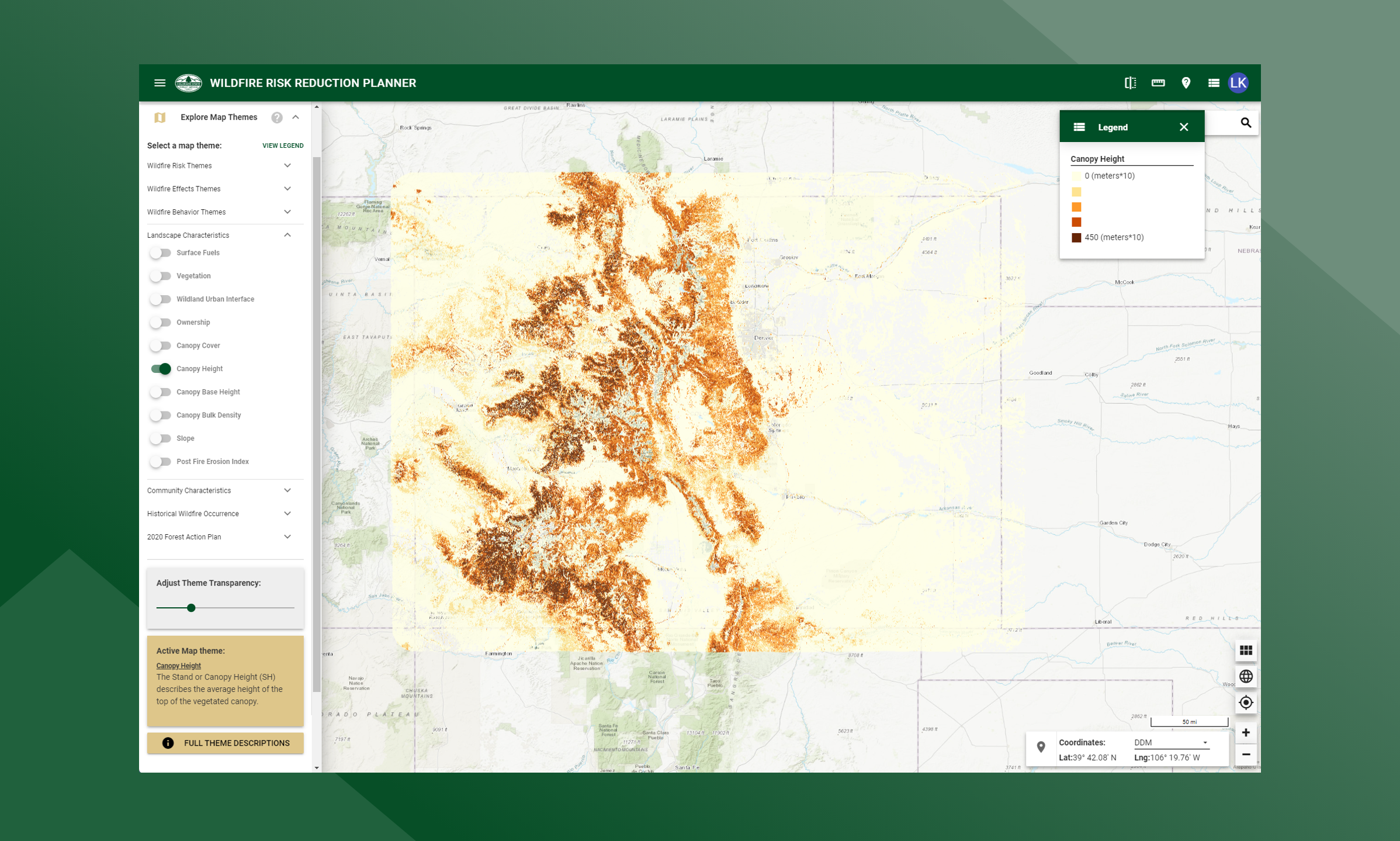Turn on Wildland Urban Interface layer
The height and width of the screenshot is (841, 1400).
160,299
